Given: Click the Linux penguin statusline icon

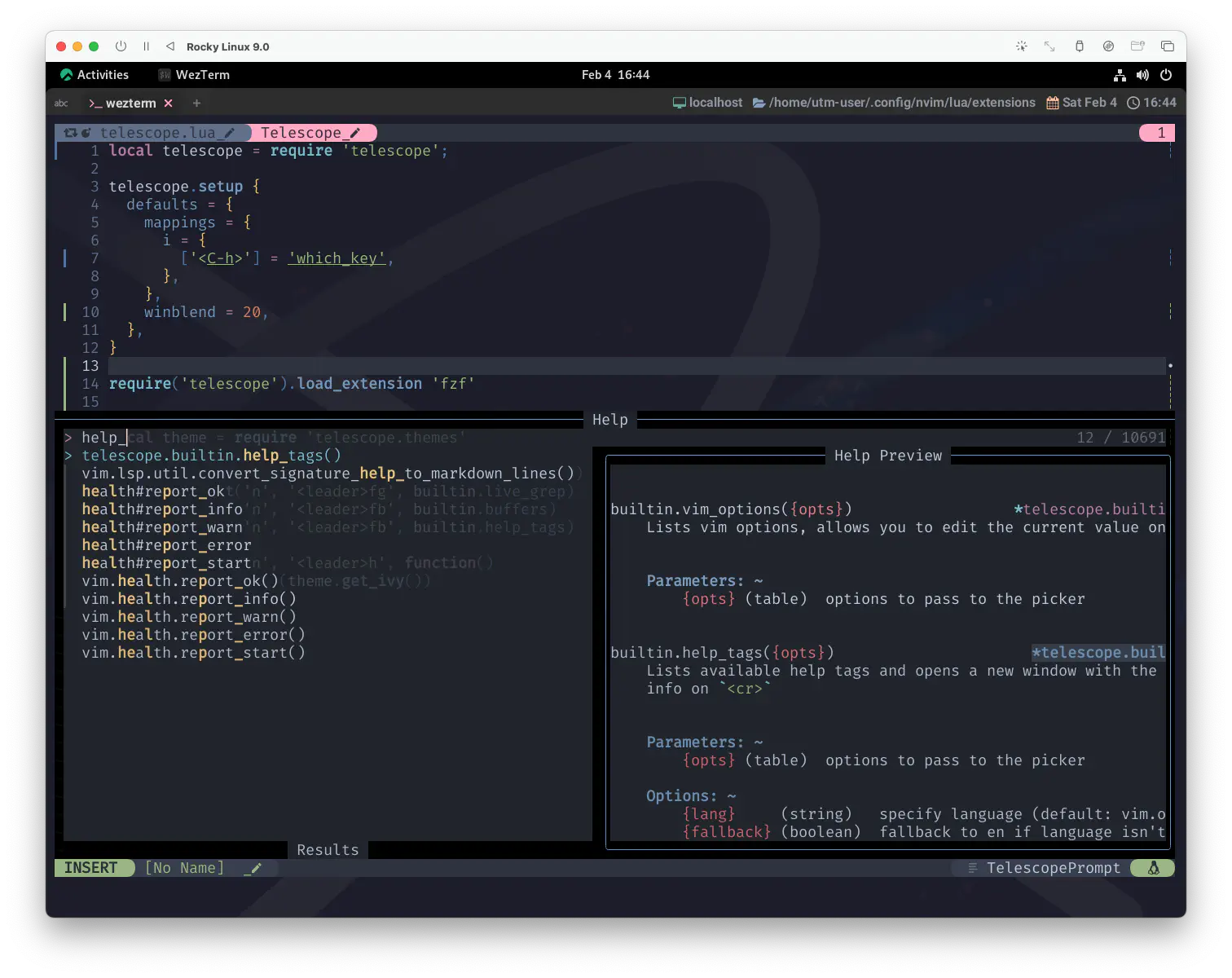Looking at the screenshot, I should click(1154, 868).
